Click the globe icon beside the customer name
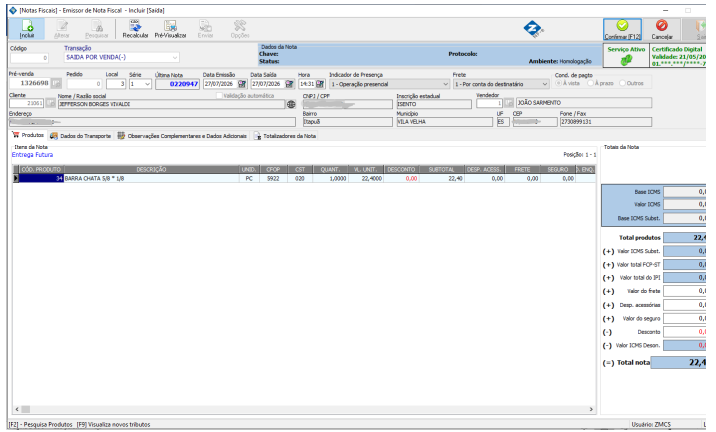This screenshot has height=432, width=716. click(291, 104)
